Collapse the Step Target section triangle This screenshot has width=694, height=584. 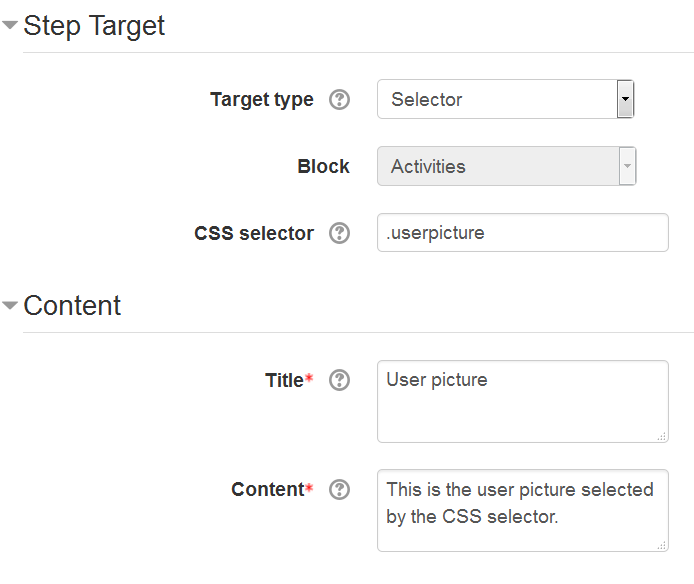[x=10, y=25]
